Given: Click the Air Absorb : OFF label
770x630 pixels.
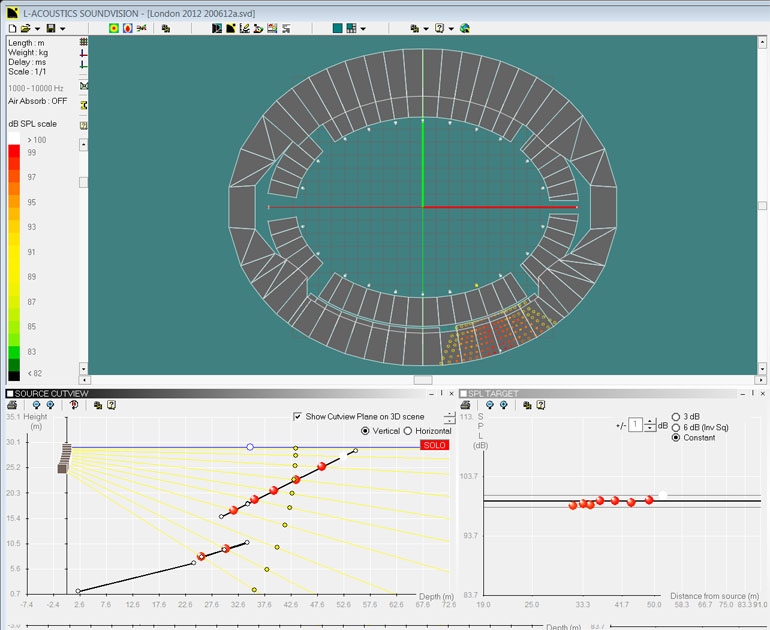Looking at the screenshot, I should click(37, 101).
